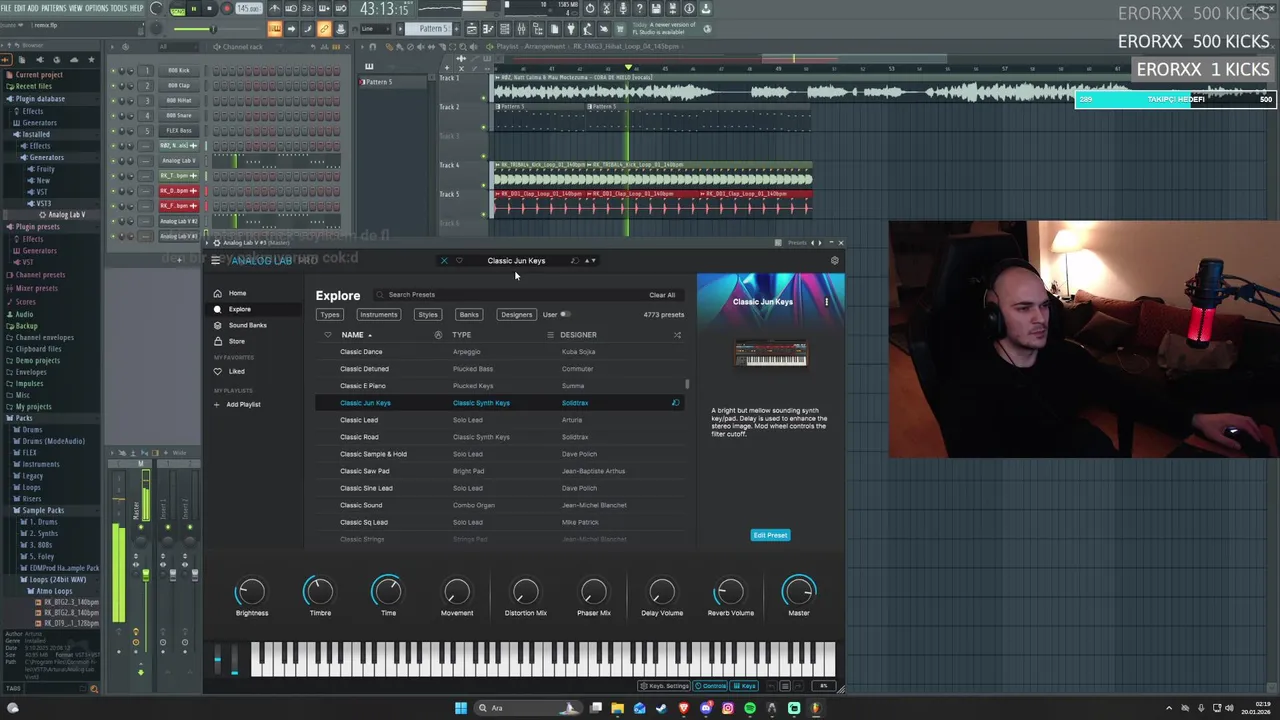Viewport: 1280px width, 720px height.
Task: Click preset list vertical scrollbar
Action: click(x=687, y=384)
